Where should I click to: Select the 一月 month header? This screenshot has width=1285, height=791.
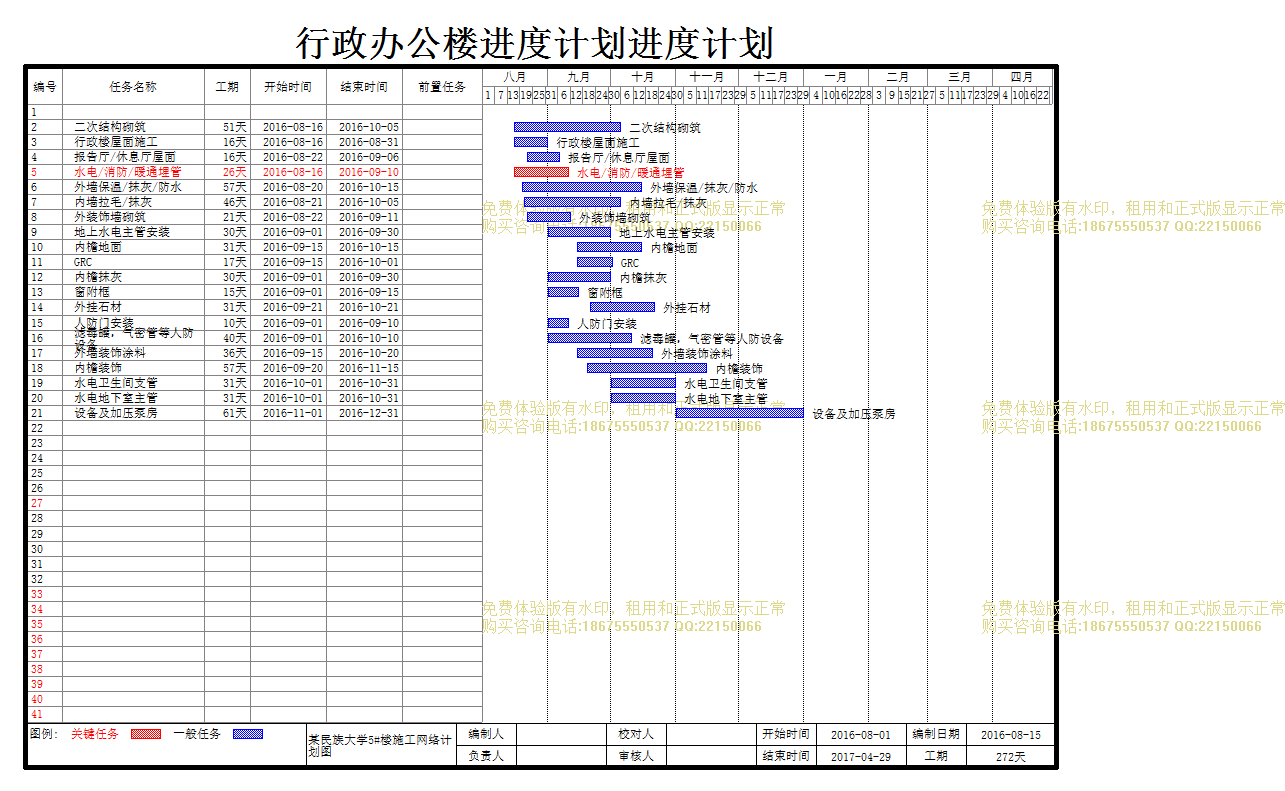[x=836, y=77]
